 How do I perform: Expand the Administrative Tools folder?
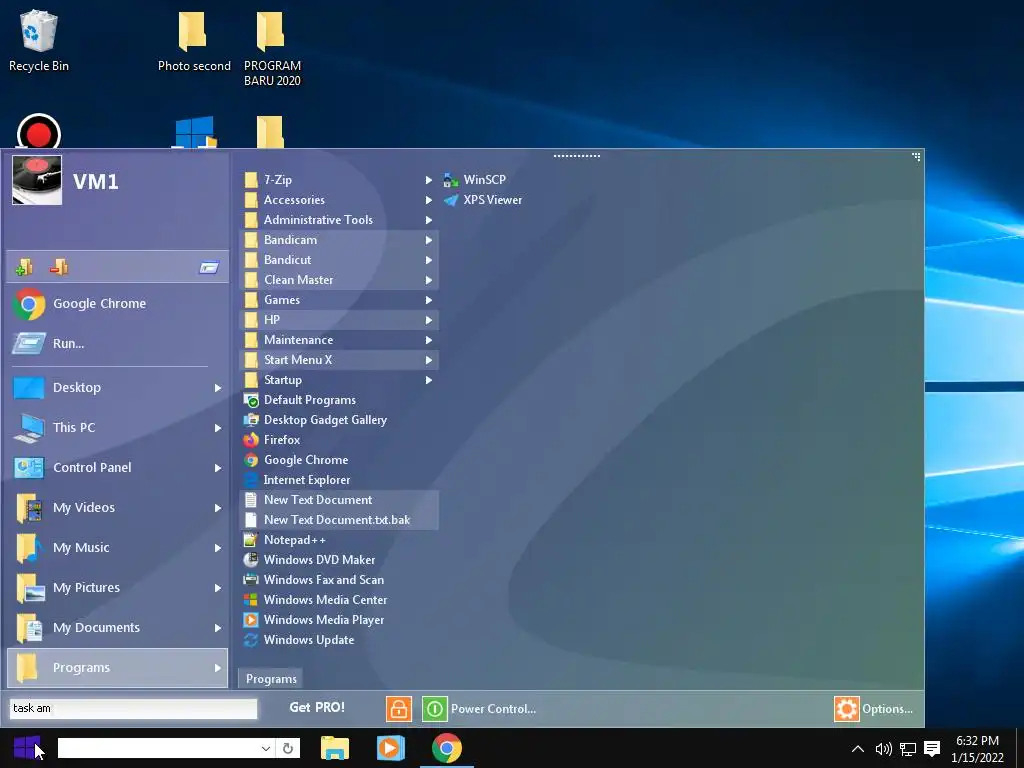tap(340, 220)
